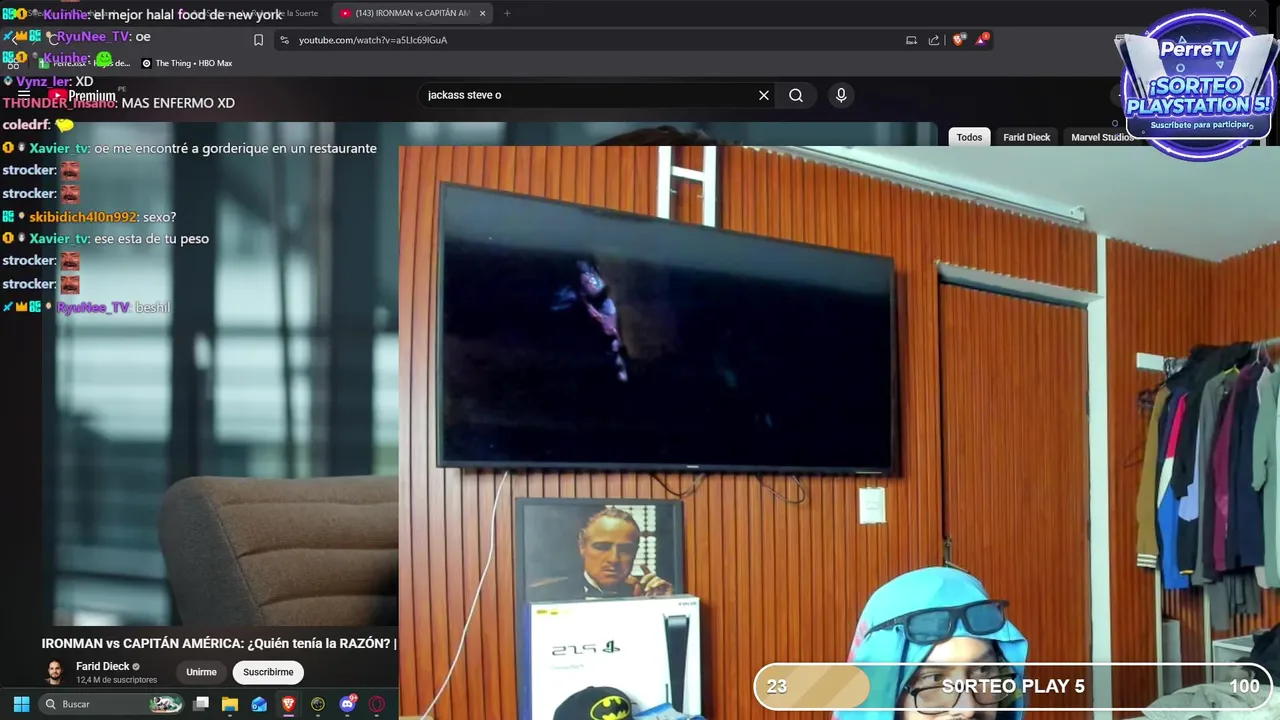Image resolution: width=1280 pixels, height=720 pixels.
Task: Start voice search with microphone icon
Action: (x=841, y=95)
